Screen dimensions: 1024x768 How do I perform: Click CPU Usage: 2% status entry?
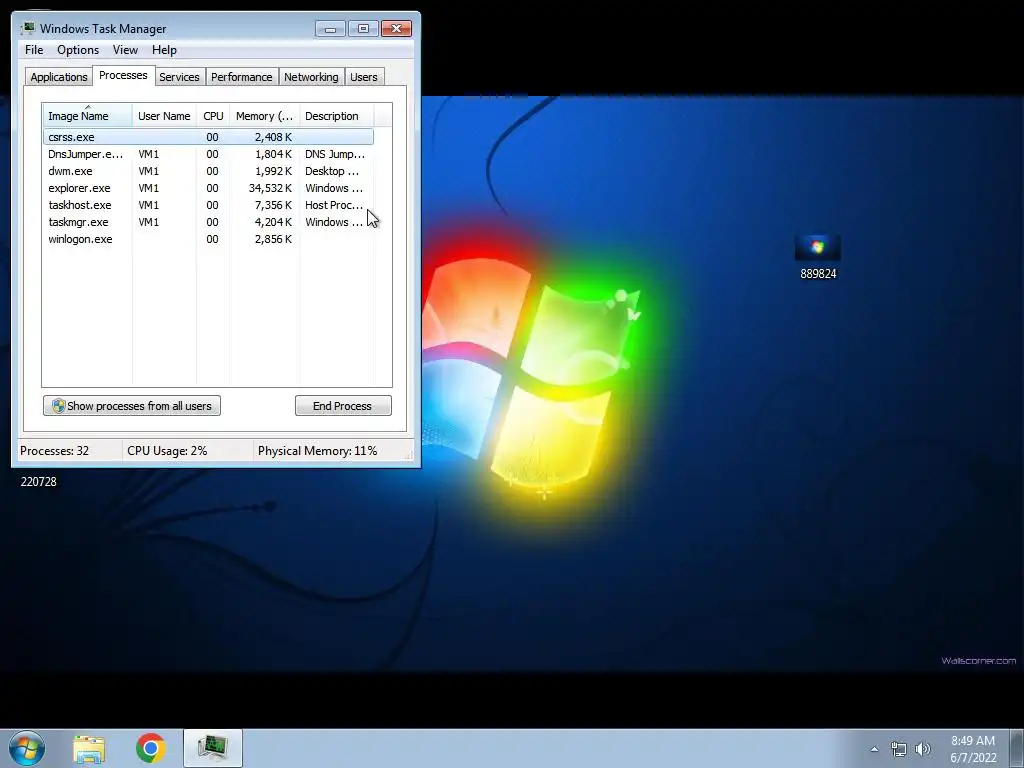[167, 451]
